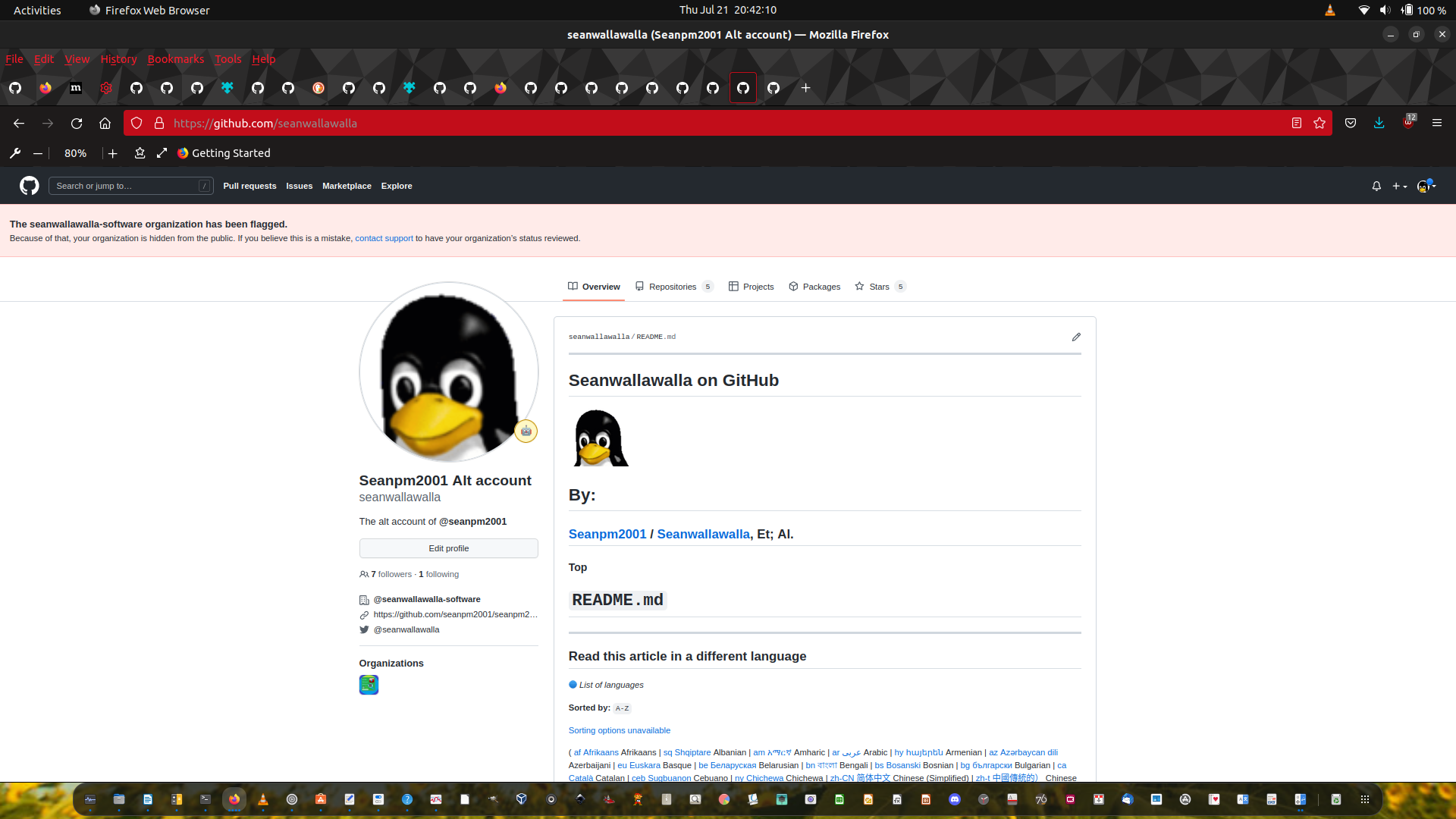1456x819 pixels.
Task: Click the status emoji badge on avatar
Action: pos(526,431)
